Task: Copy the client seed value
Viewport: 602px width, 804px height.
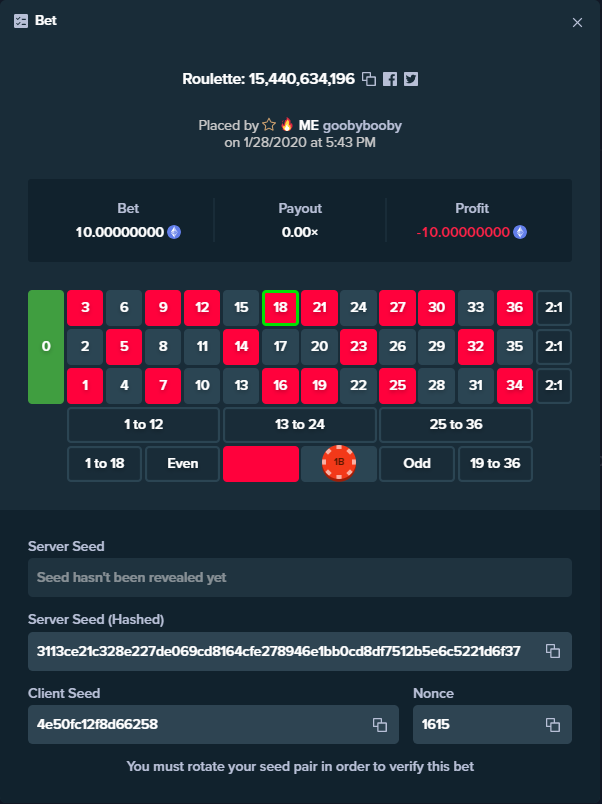Action: pyautogui.click(x=379, y=725)
